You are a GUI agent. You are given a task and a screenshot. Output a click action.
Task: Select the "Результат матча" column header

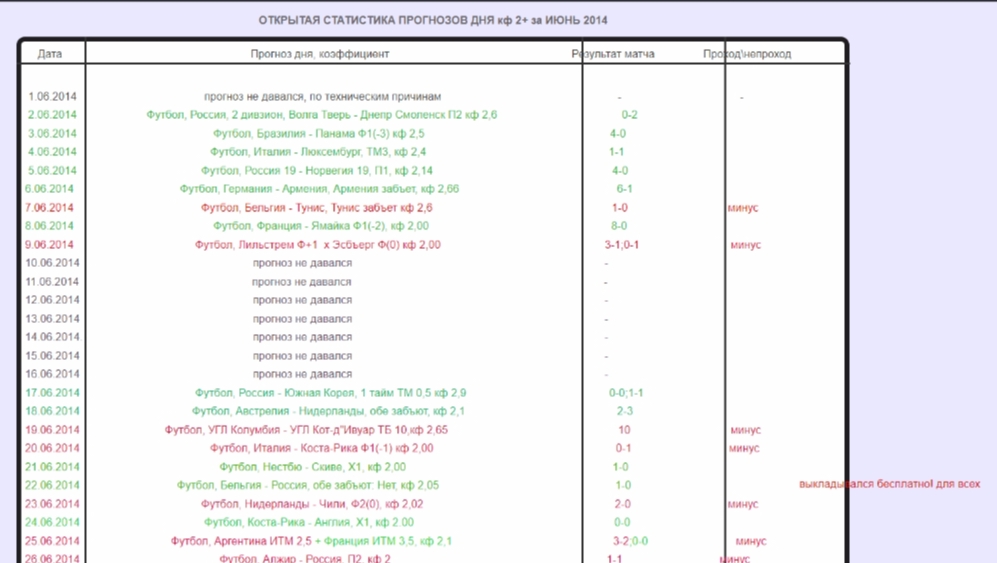click(613, 54)
